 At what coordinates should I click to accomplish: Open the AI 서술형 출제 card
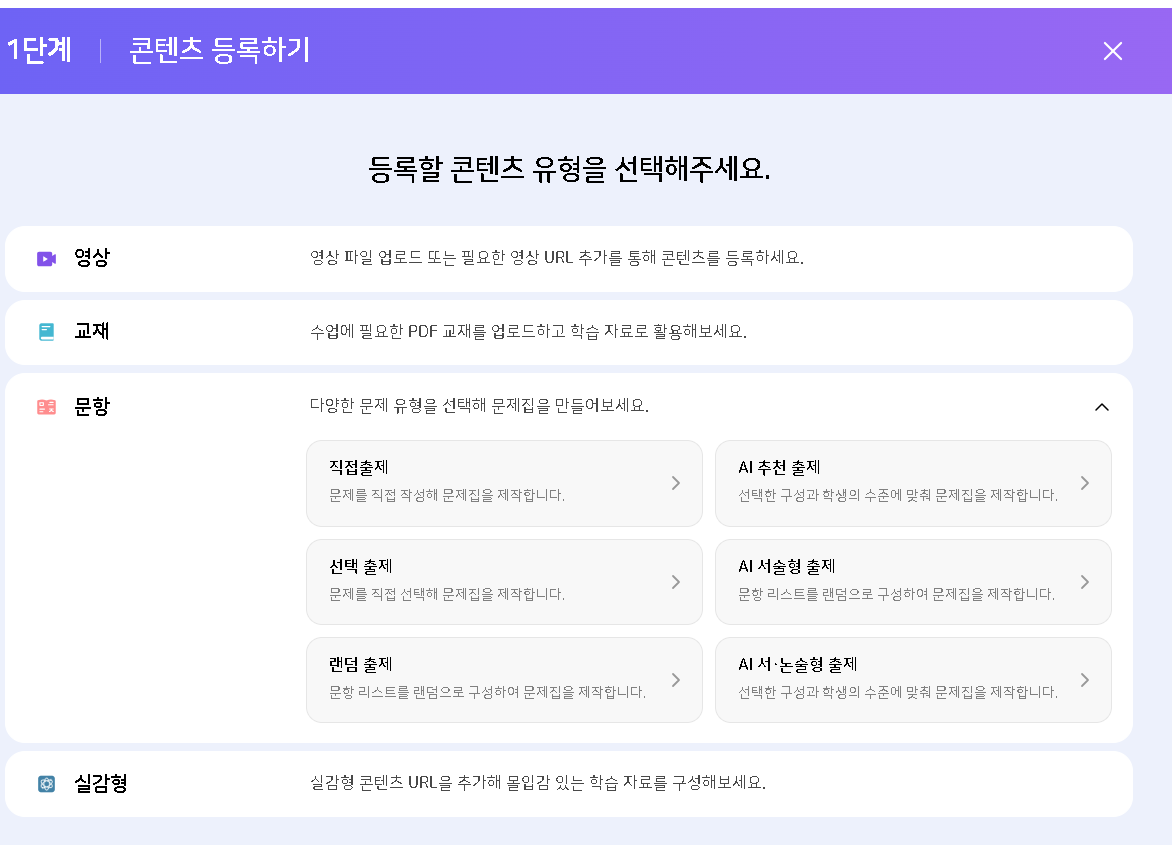tap(912, 581)
